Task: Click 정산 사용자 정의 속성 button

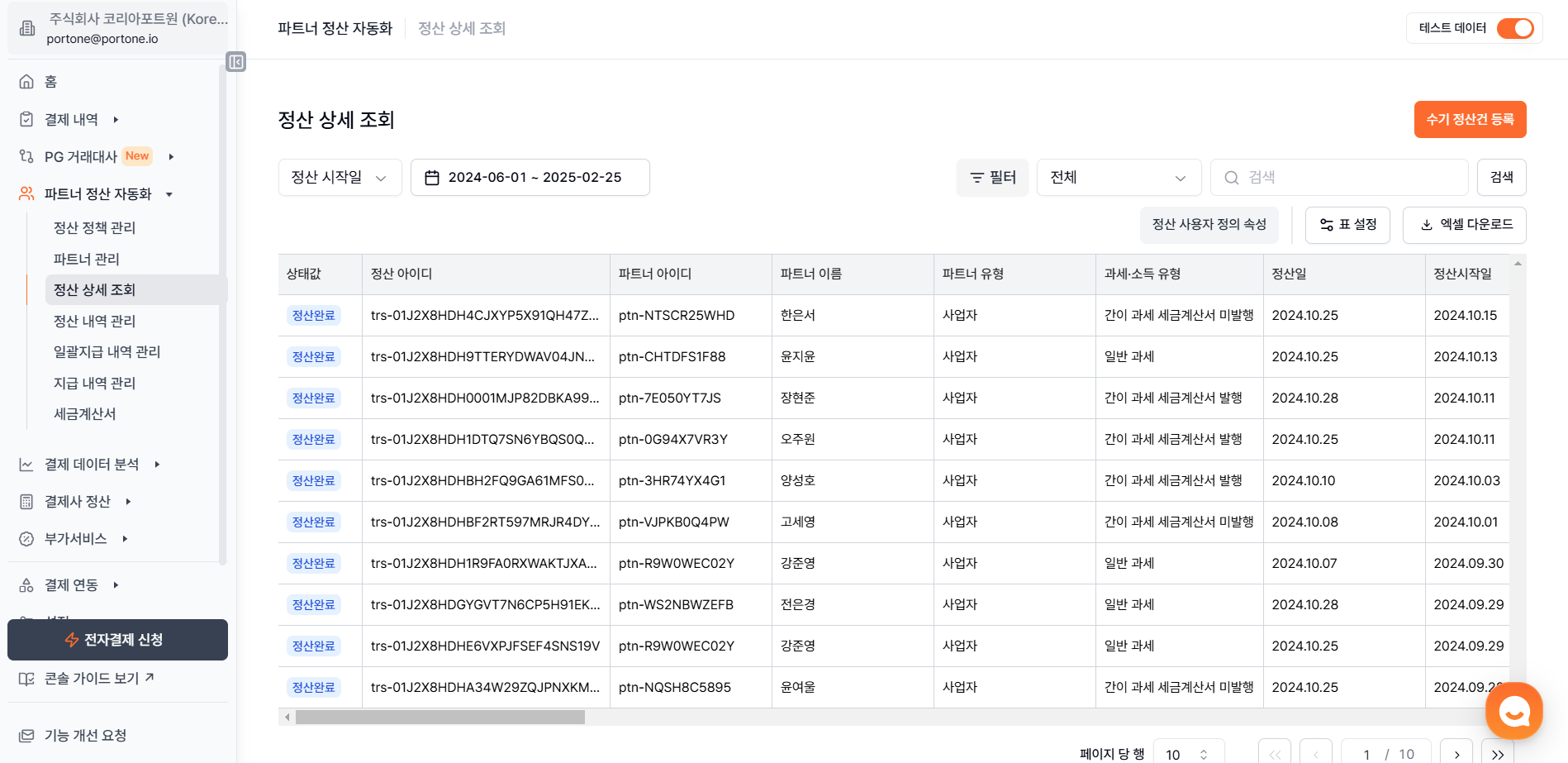Action: [x=1209, y=225]
